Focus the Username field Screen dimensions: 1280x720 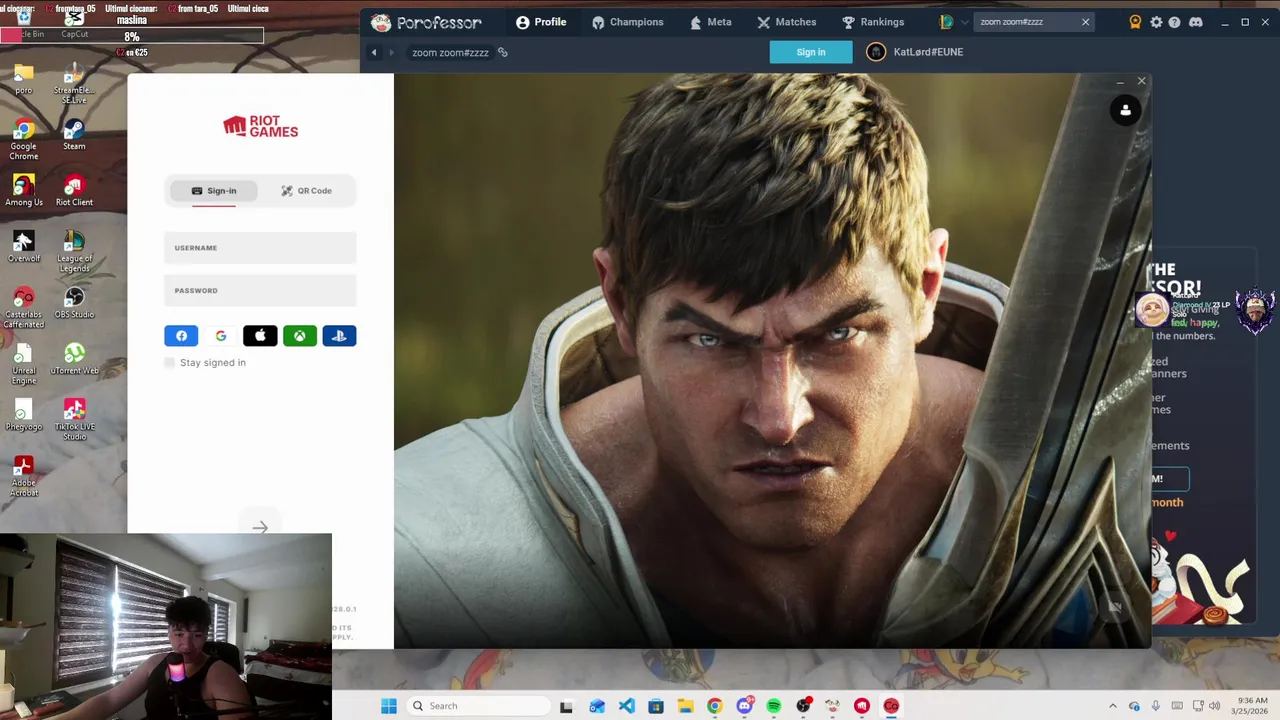click(260, 248)
